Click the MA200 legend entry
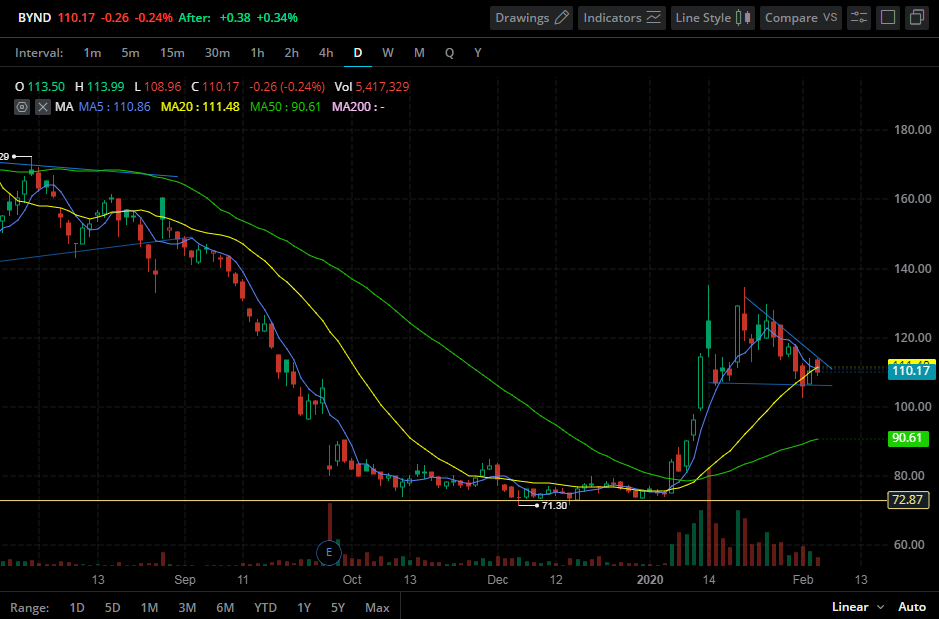 click(358, 107)
